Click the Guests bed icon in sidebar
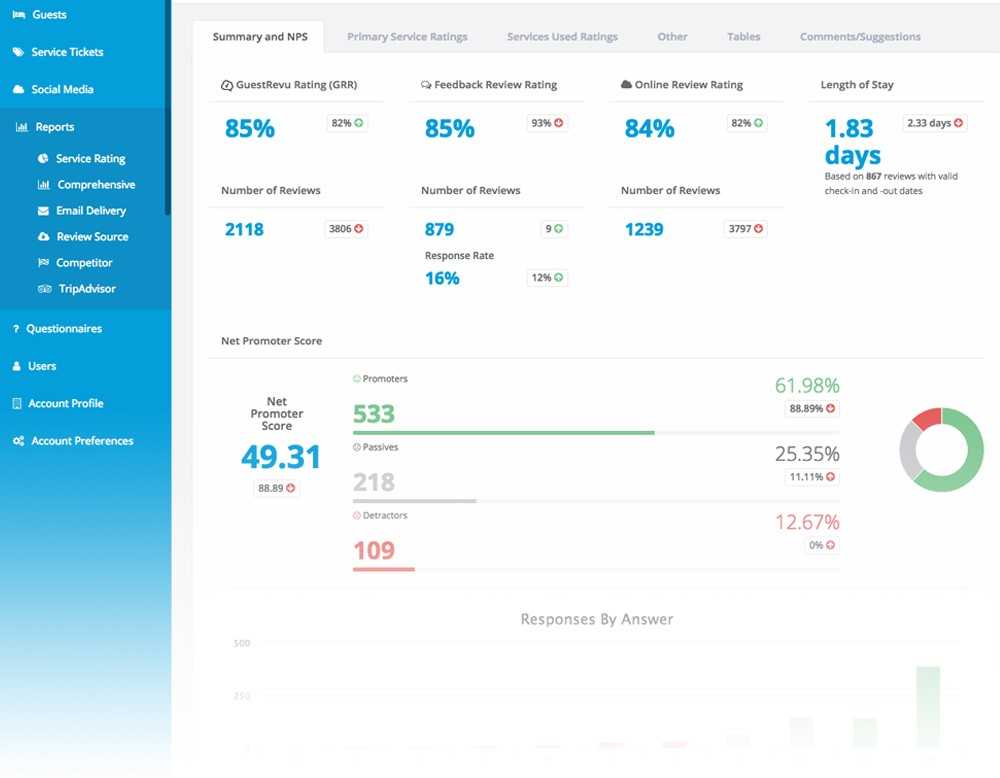Image resolution: width=1000 pixels, height=778 pixels. 18,15
